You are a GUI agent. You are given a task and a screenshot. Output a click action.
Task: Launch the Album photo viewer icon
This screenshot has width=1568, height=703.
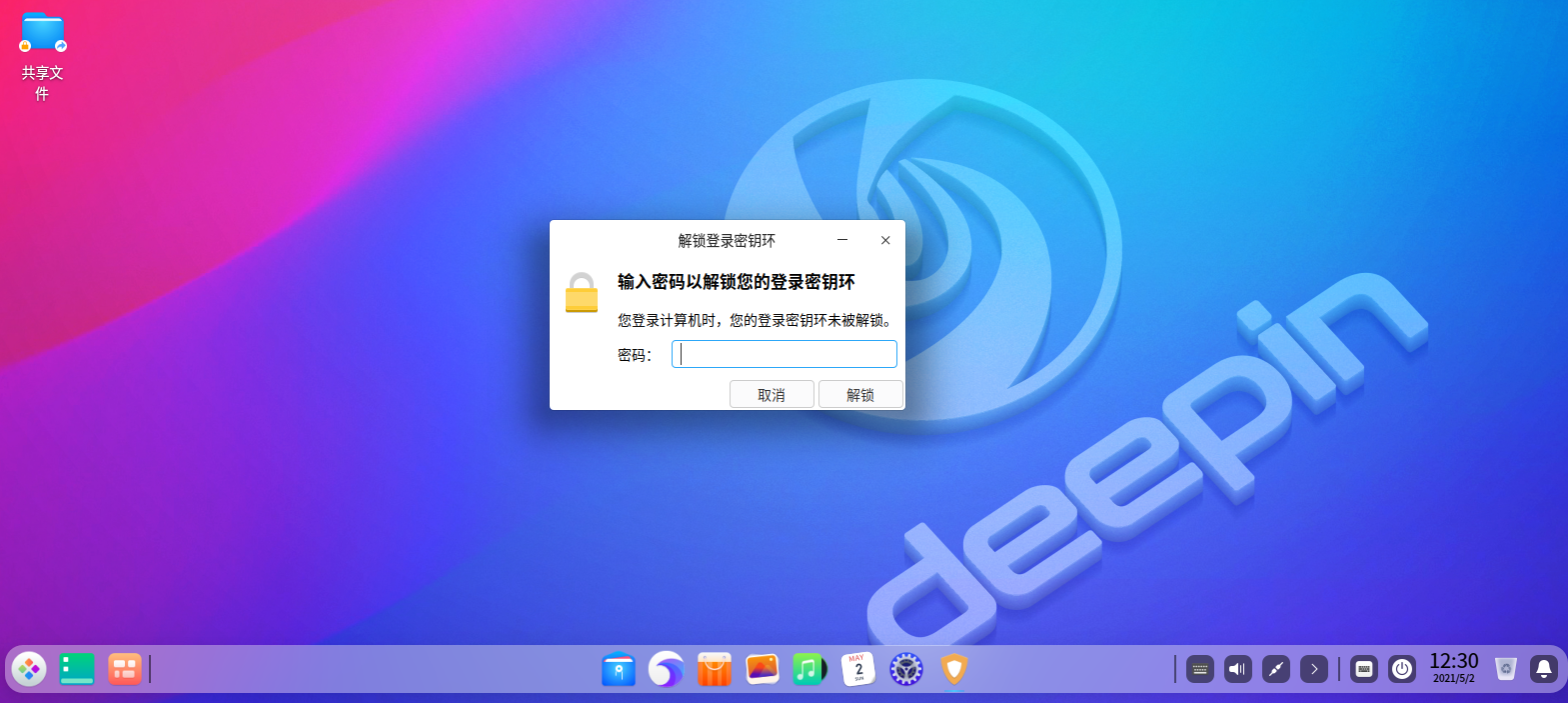click(x=763, y=669)
